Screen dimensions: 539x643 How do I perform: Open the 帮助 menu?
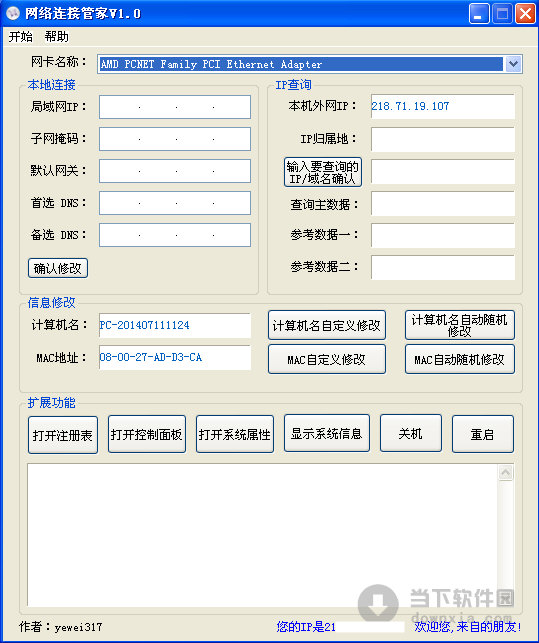click(x=57, y=37)
